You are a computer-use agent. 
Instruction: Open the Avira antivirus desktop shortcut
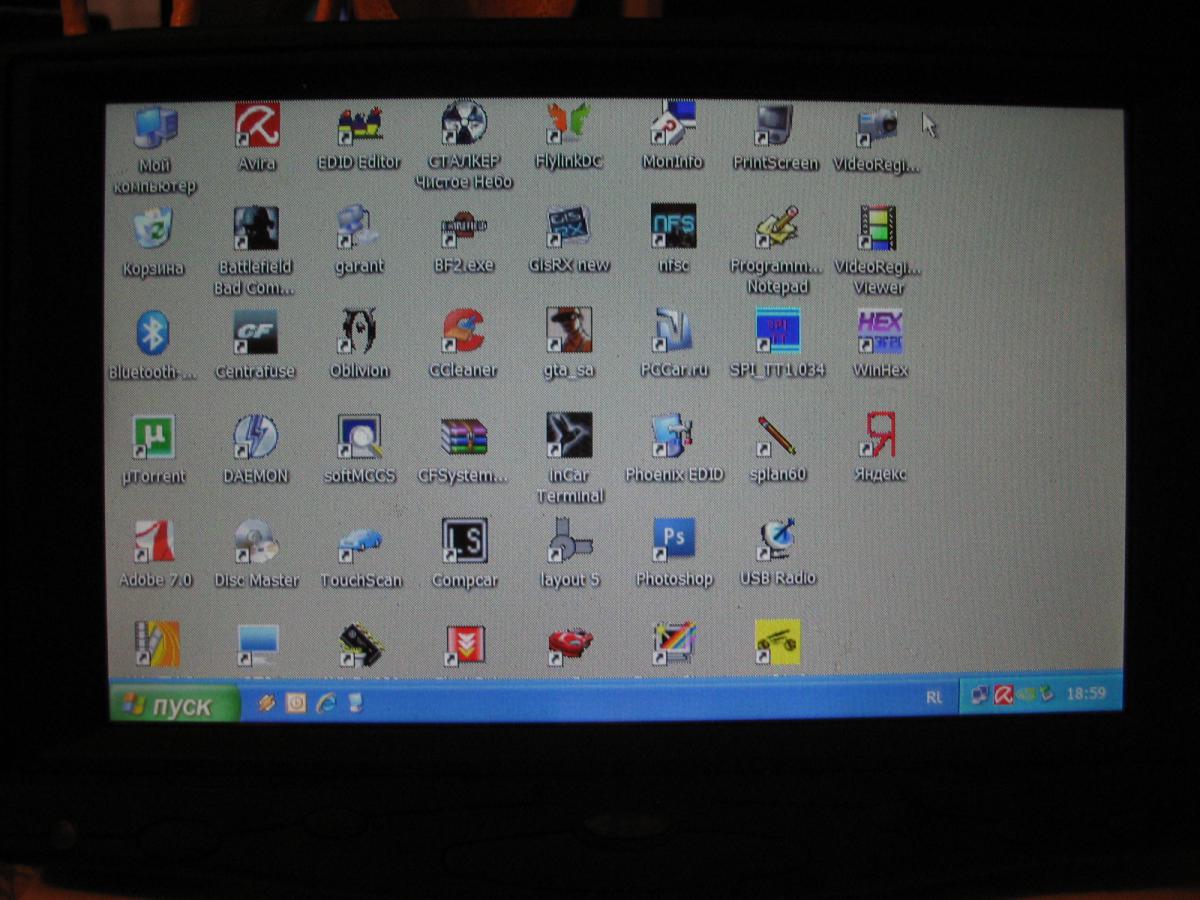click(x=257, y=127)
